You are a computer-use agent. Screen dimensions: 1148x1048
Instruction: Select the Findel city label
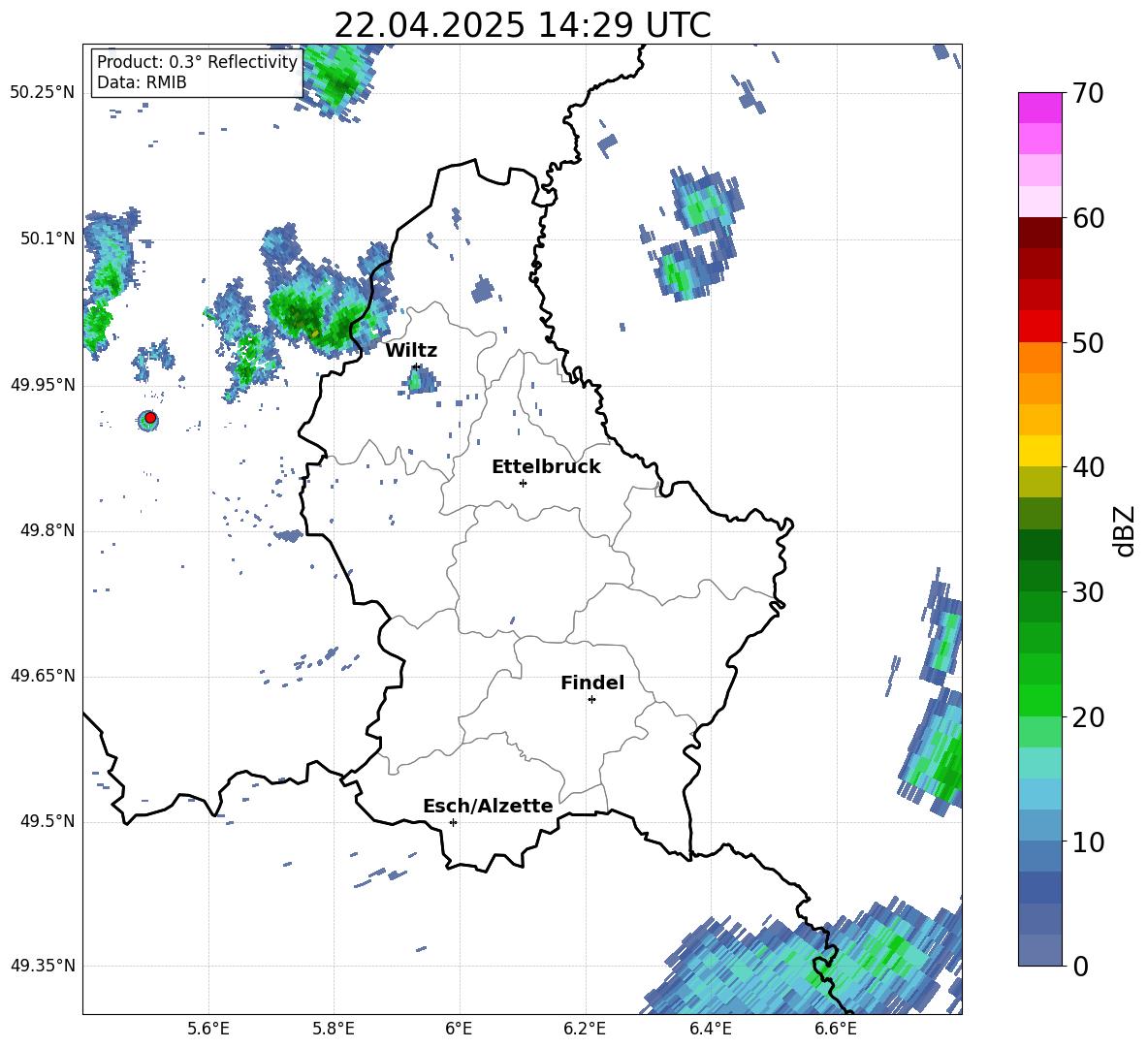(x=592, y=683)
